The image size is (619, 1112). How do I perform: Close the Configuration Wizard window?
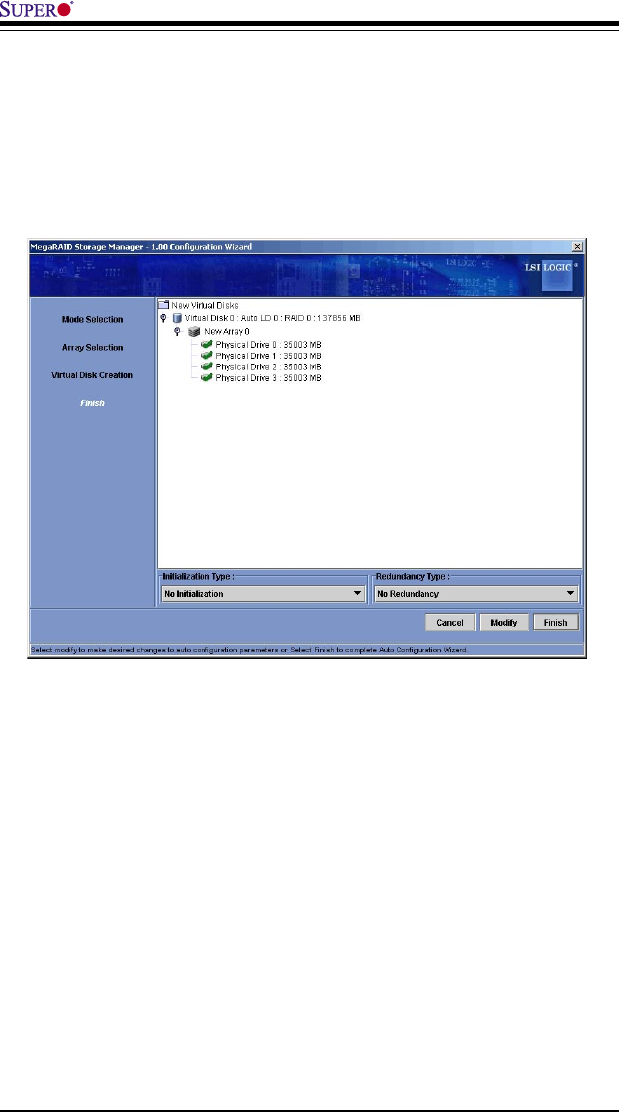pos(577,246)
